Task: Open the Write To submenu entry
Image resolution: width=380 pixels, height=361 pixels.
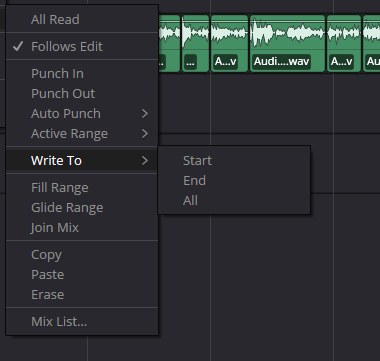Action: click(x=82, y=161)
